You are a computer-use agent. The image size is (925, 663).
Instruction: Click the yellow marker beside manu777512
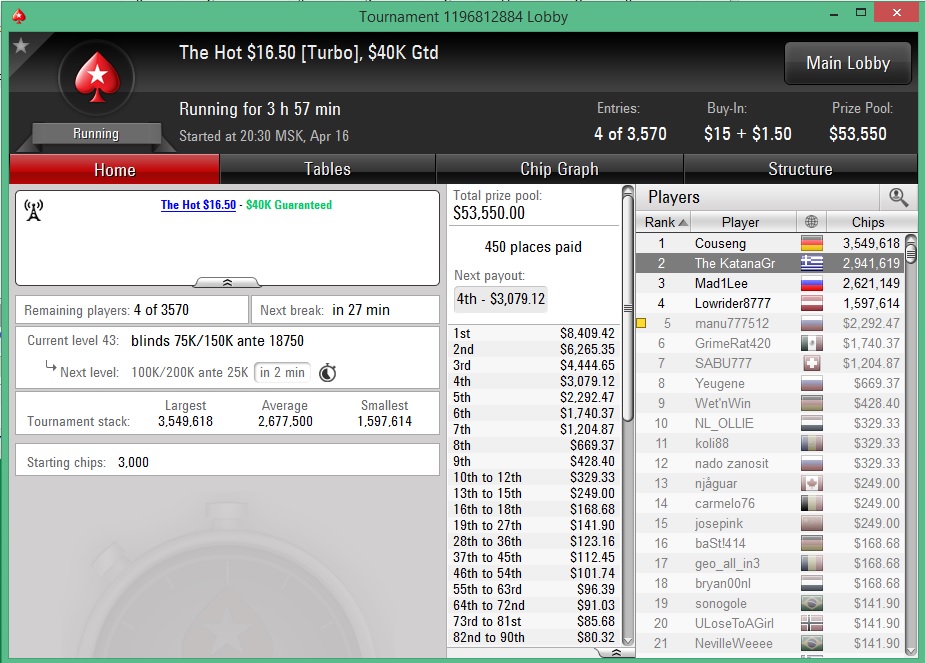click(x=641, y=323)
